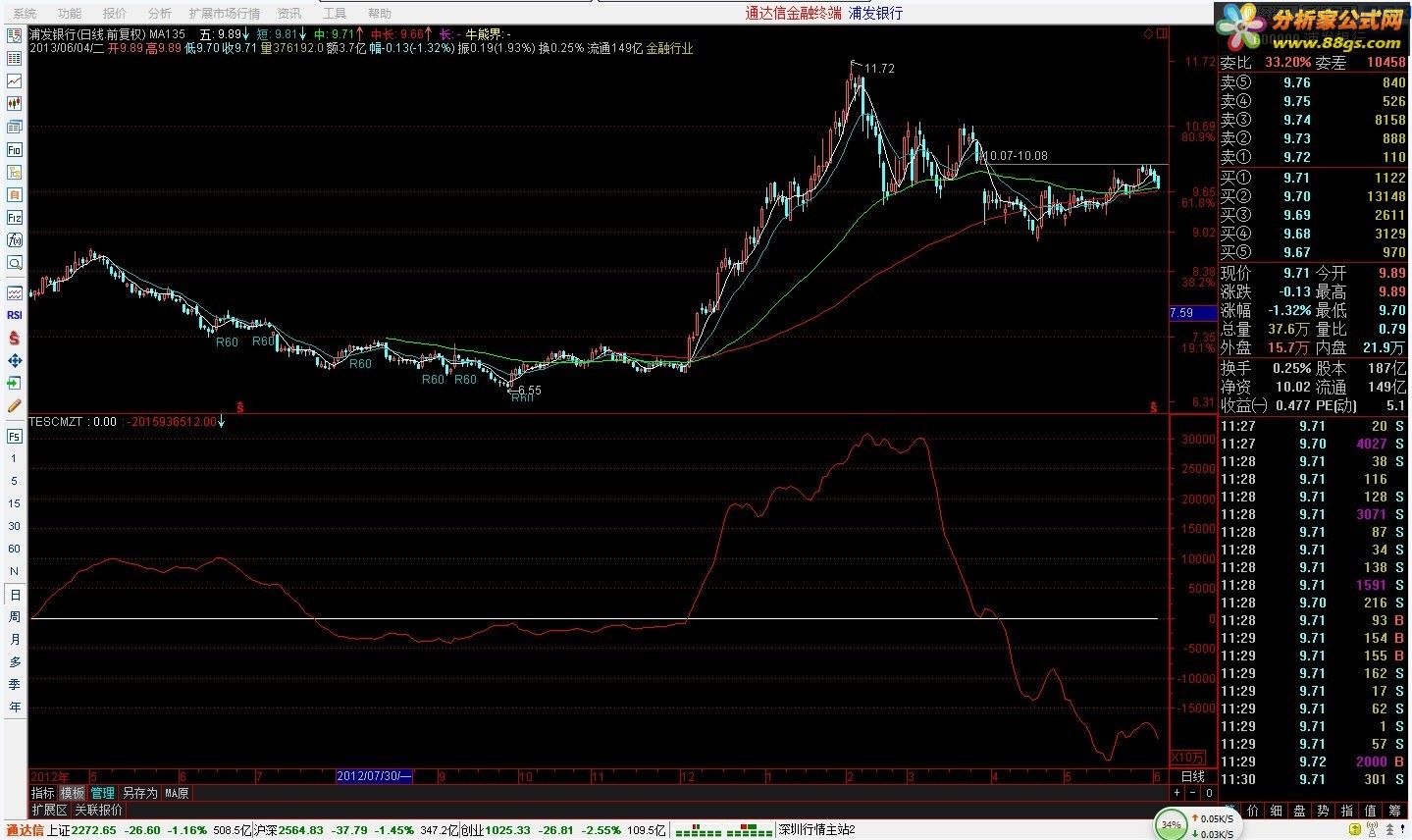Image resolution: width=1412 pixels, height=840 pixels.
Task: Click the MA原 button
Action: 177,793
